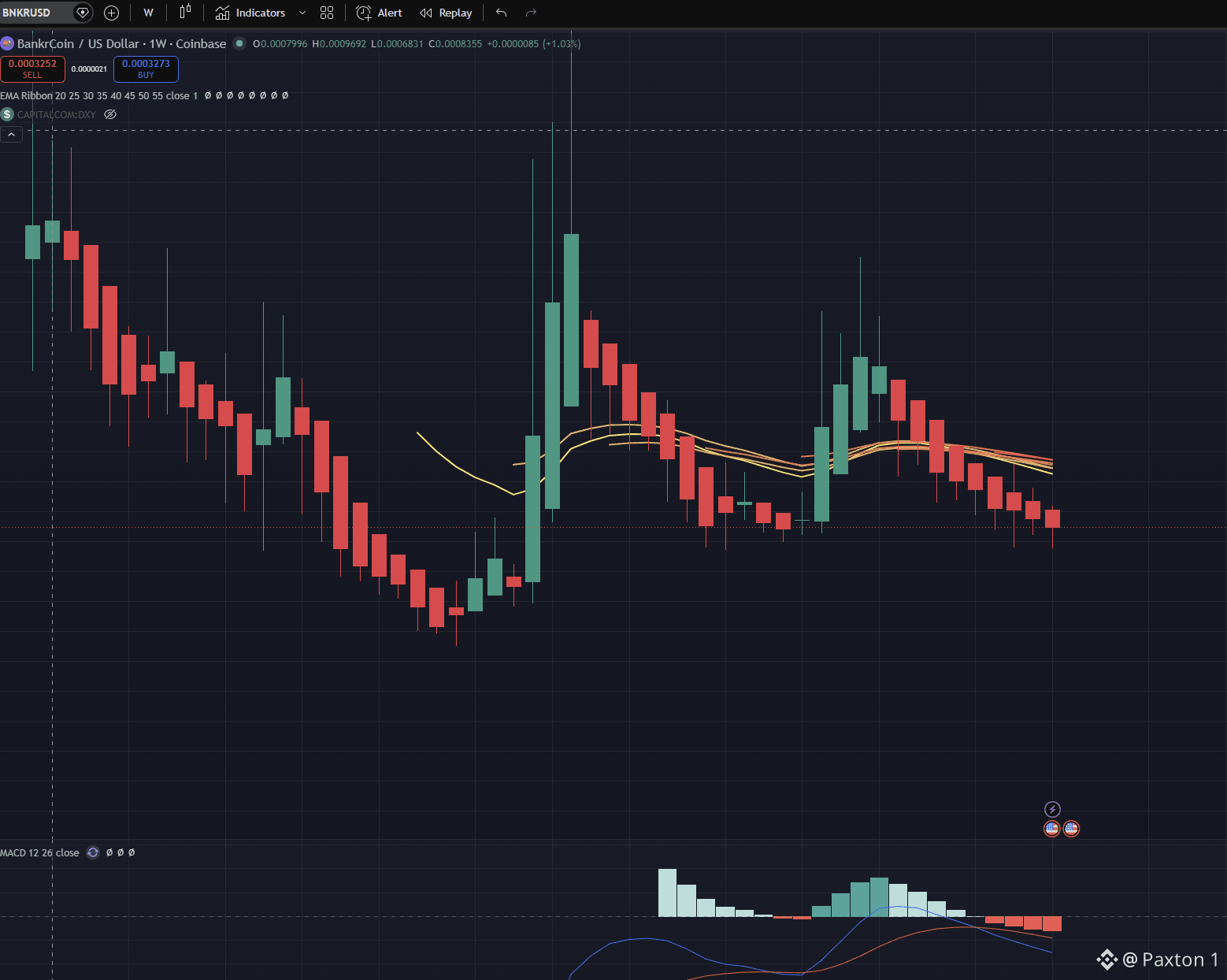Click the circular arrows icon beside MACD

pyautogui.click(x=93, y=852)
